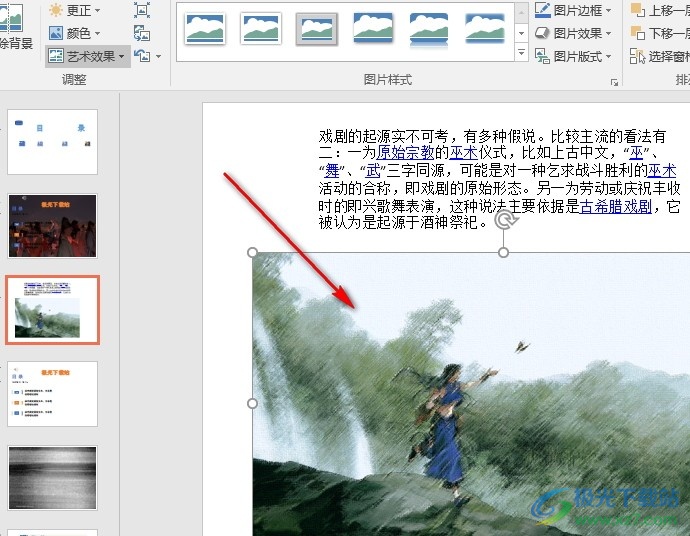
Task: Click 上移一层 bring forward button
Action: pos(660,10)
